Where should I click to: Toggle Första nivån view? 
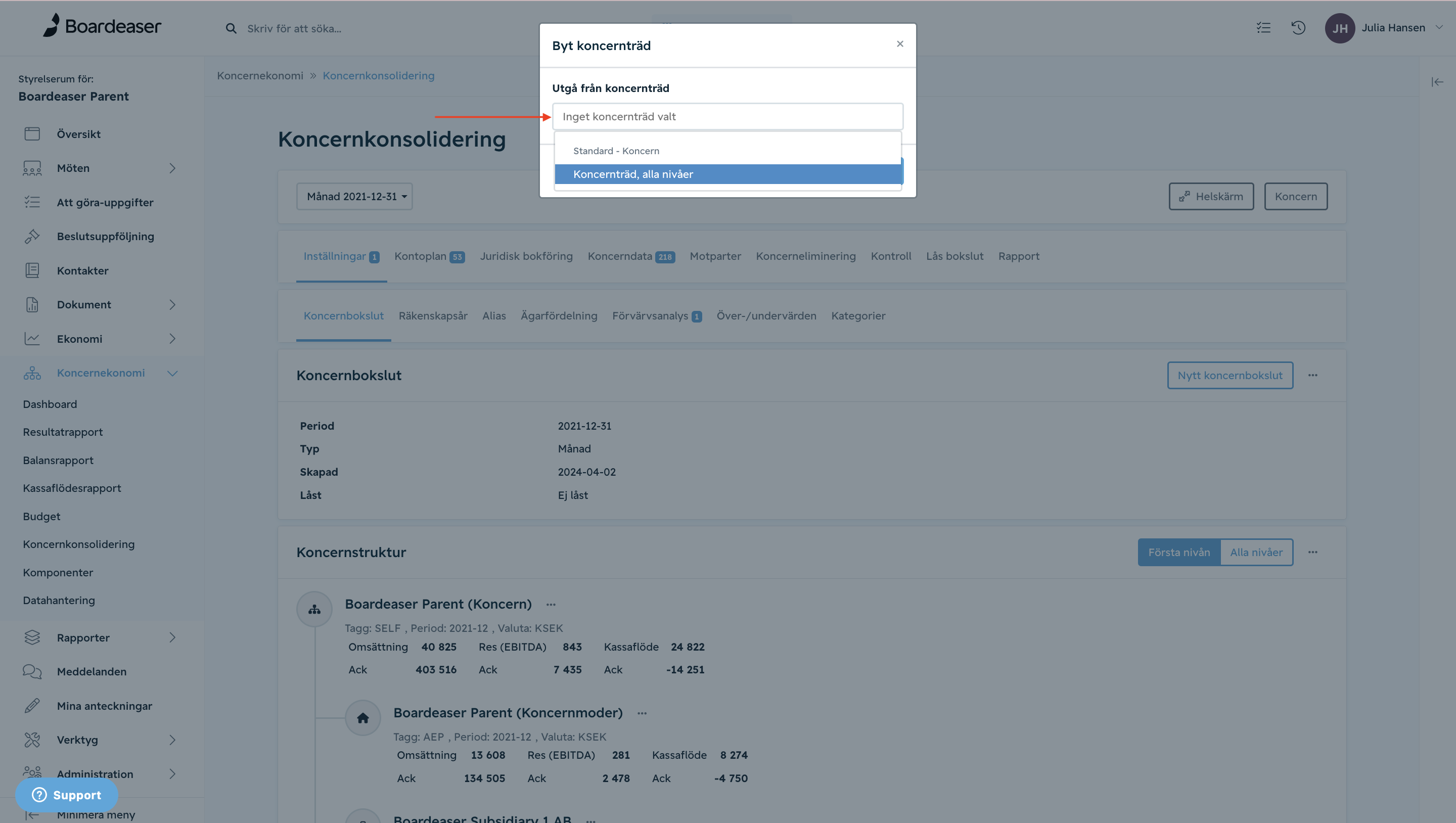[x=1179, y=552]
